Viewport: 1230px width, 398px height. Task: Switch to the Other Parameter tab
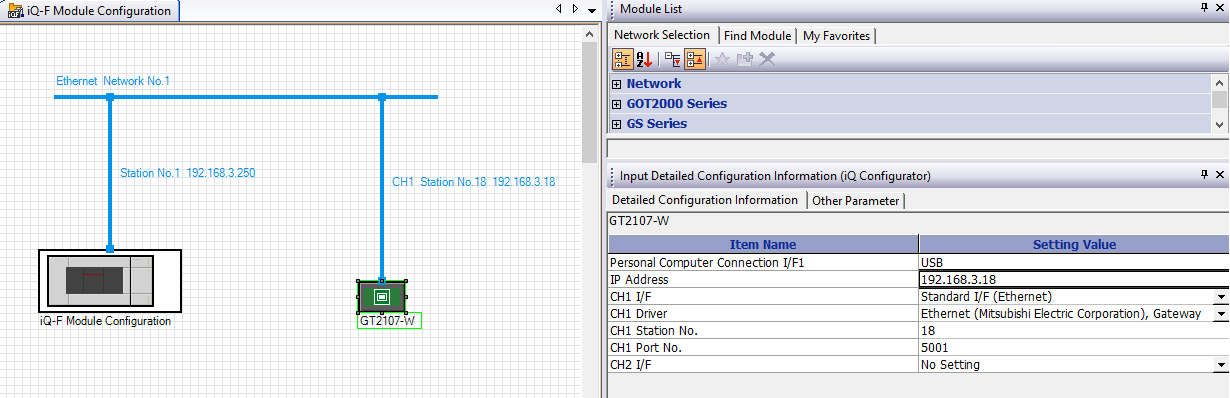tap(855, 200)
